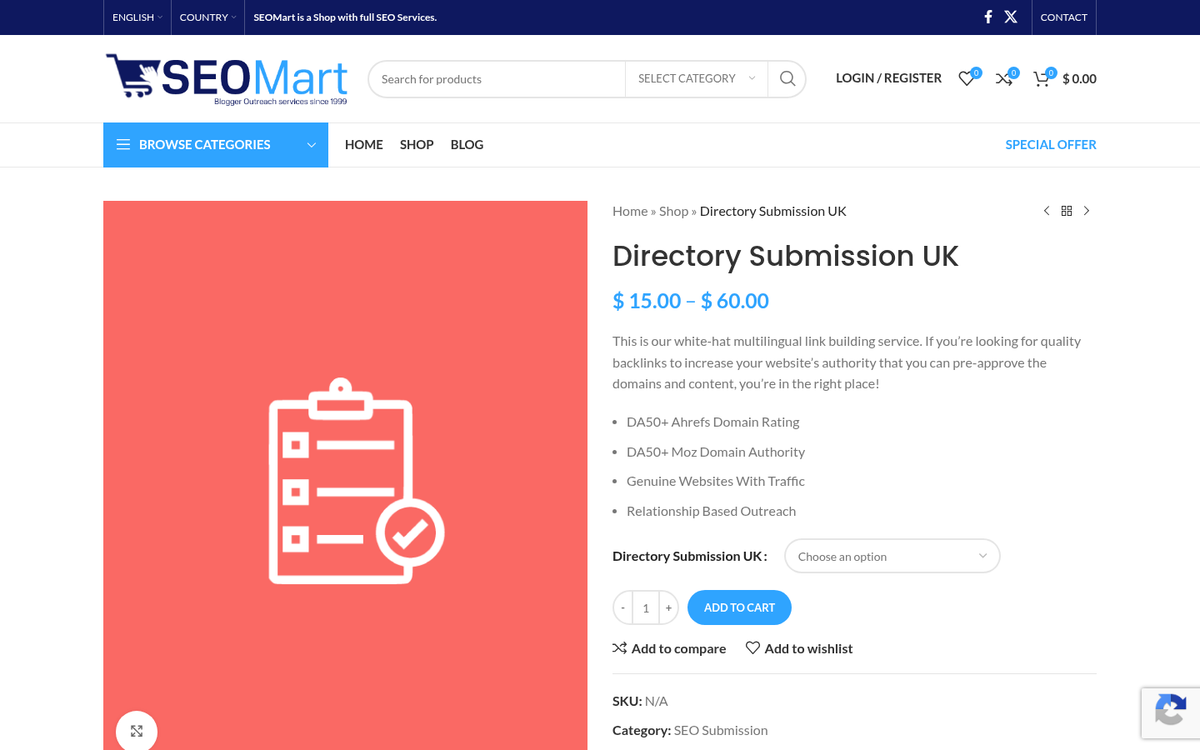Open the Choose an option variation dropdown
Screen dimensions: 1200x750
(x=890, y=556)
